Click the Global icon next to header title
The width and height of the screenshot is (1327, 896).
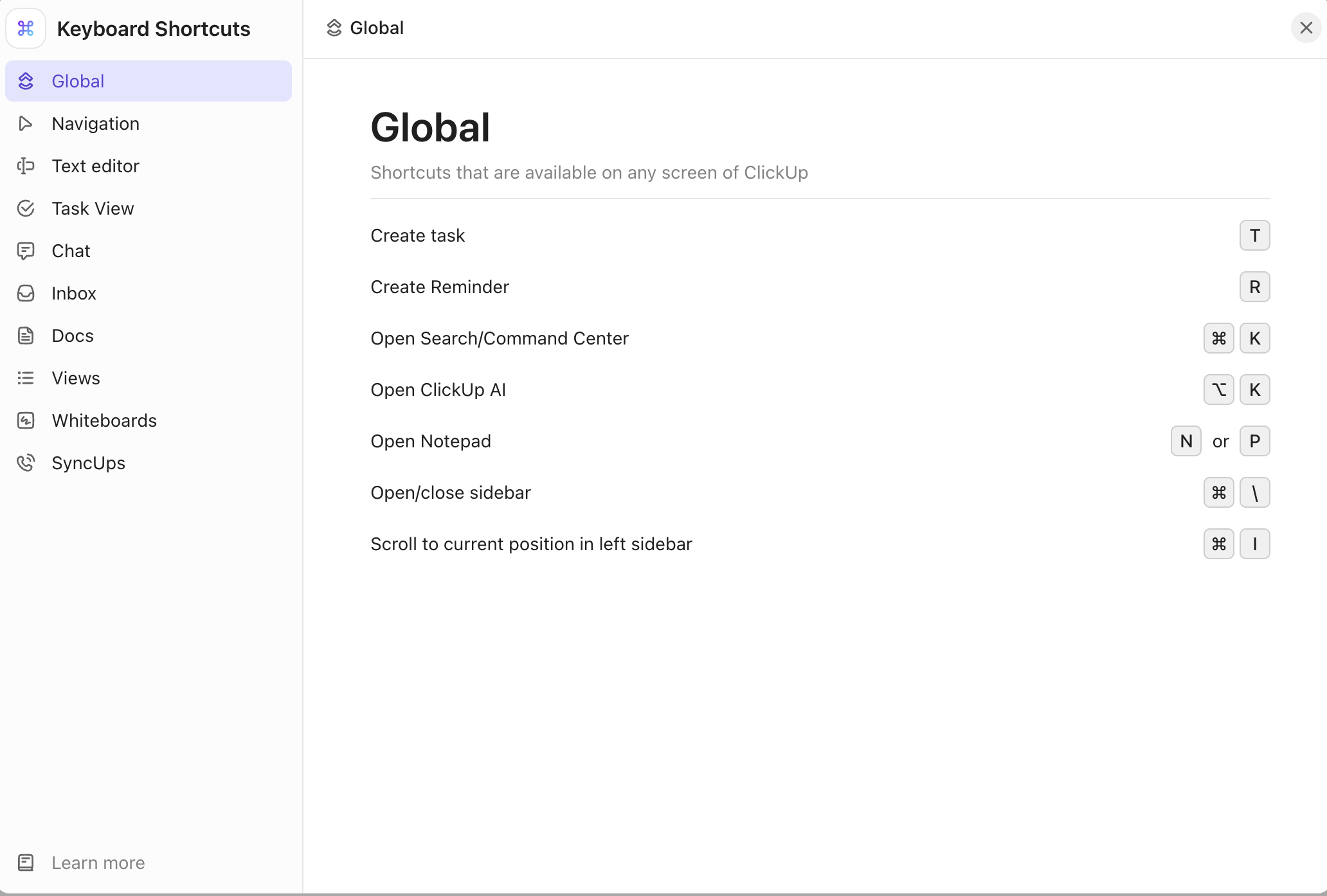pyautogui.click(x=333, y=28)
